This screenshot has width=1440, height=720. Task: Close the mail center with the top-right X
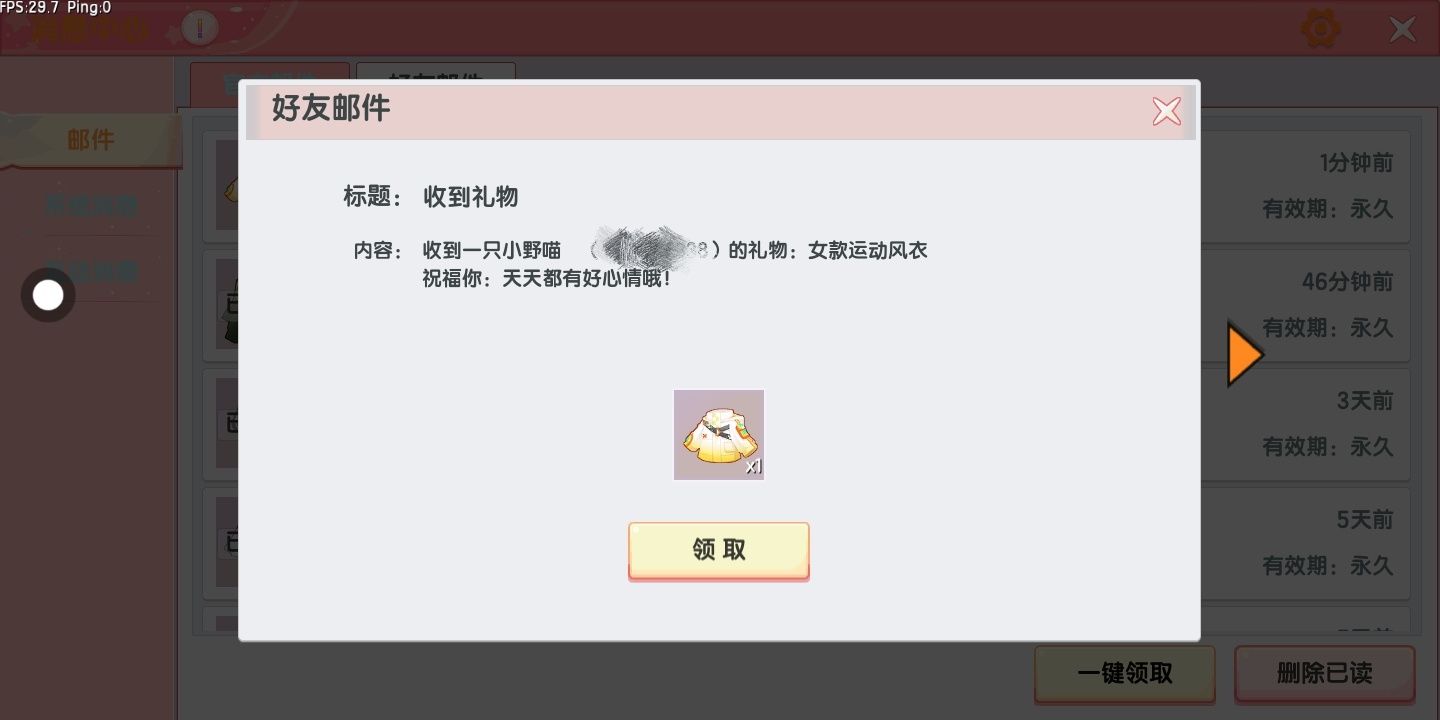tap(1402, 29)
